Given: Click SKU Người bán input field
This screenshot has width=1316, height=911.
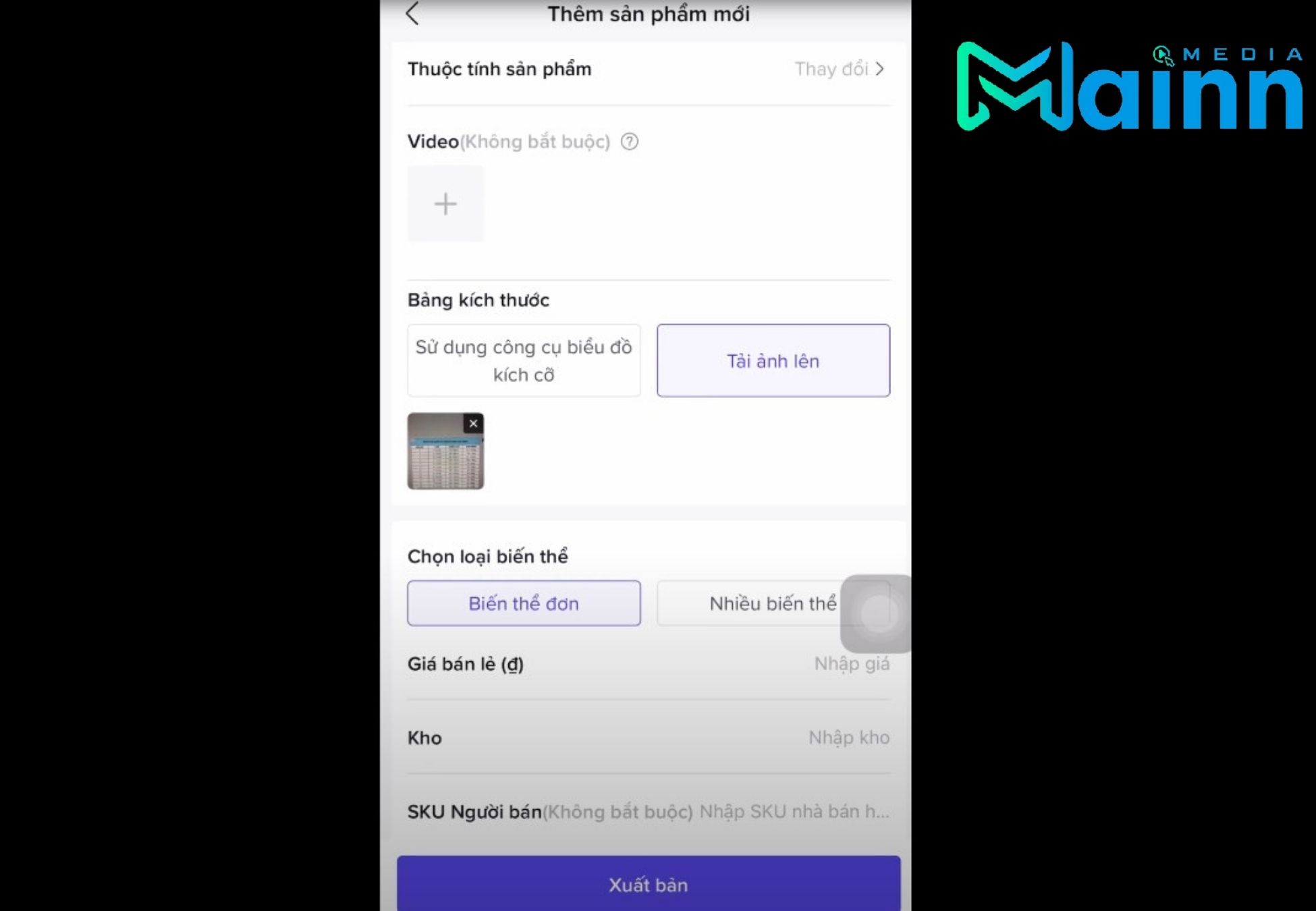Looking at the screenshot, I should [x=794, y=811].
